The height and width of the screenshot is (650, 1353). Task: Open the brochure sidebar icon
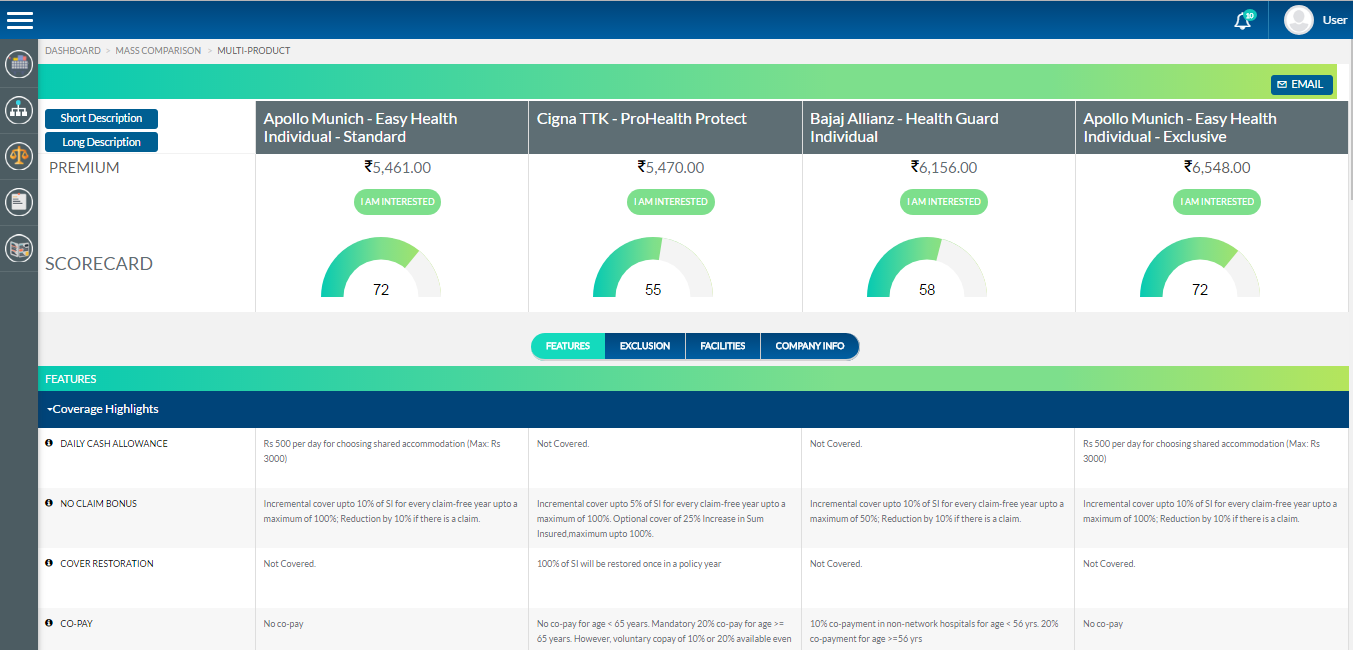point(19,248)
